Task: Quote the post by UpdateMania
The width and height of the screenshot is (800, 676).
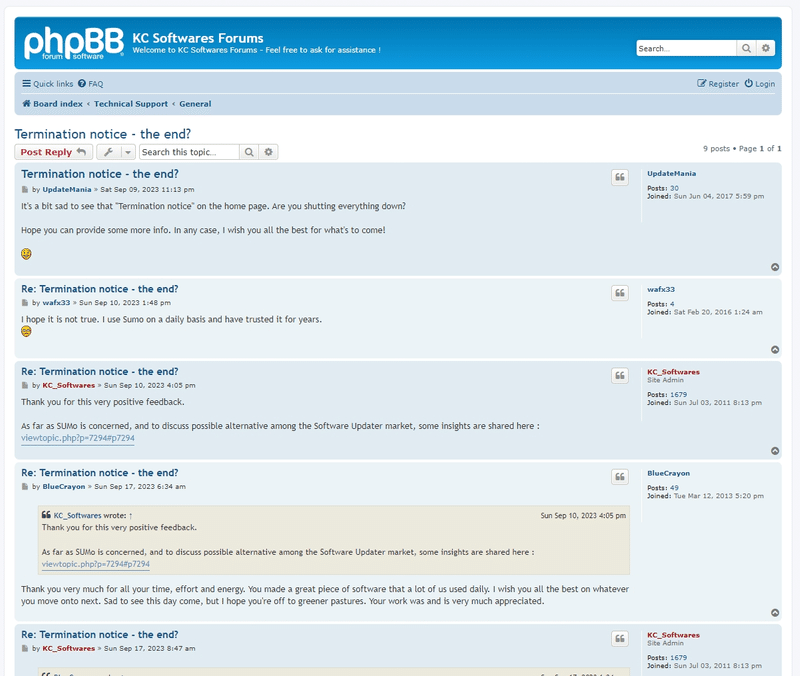Action: [x=619, y=177]
